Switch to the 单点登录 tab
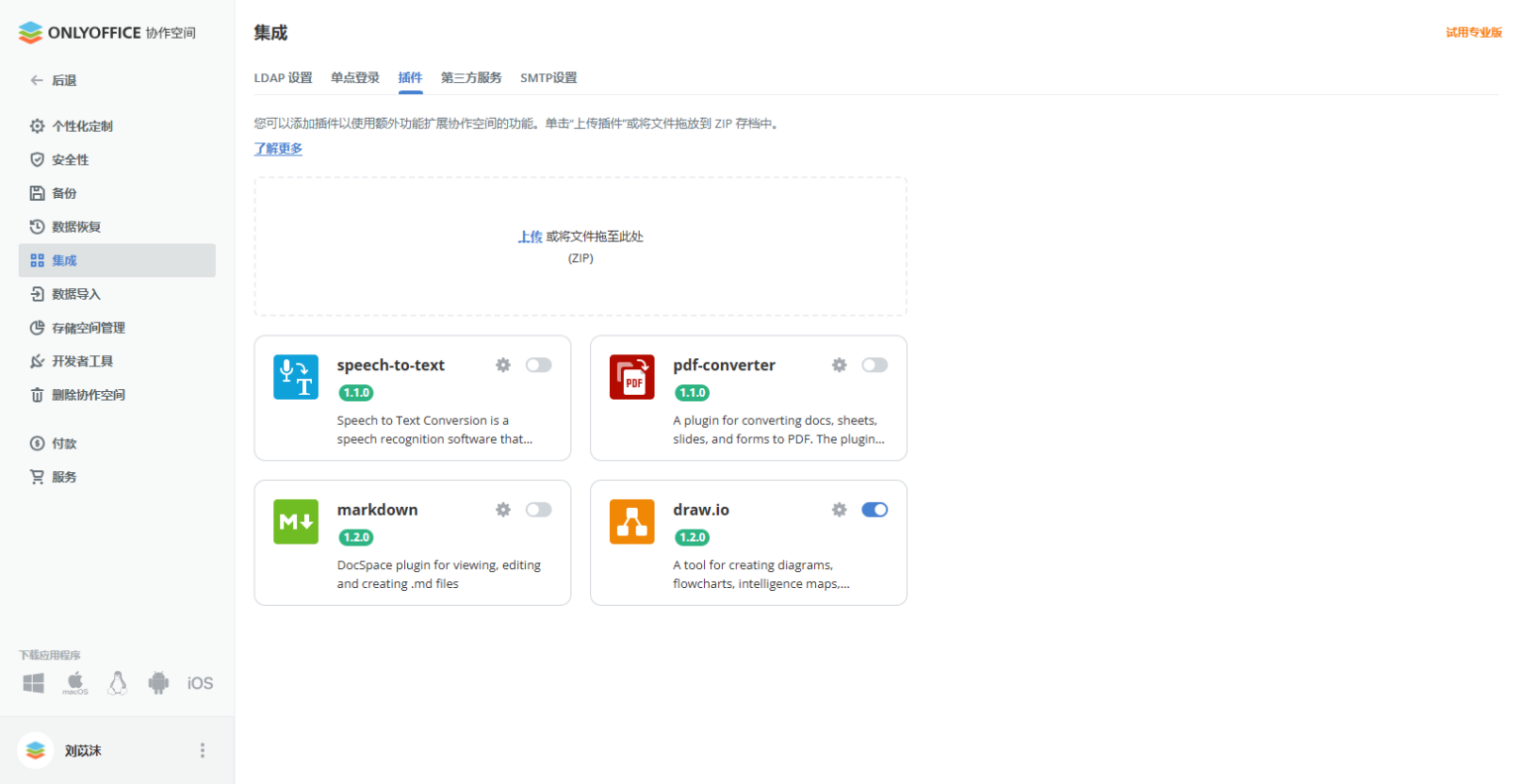This screenshot has width=1521, height=784. pyautogui.click(x=355, y=77)
